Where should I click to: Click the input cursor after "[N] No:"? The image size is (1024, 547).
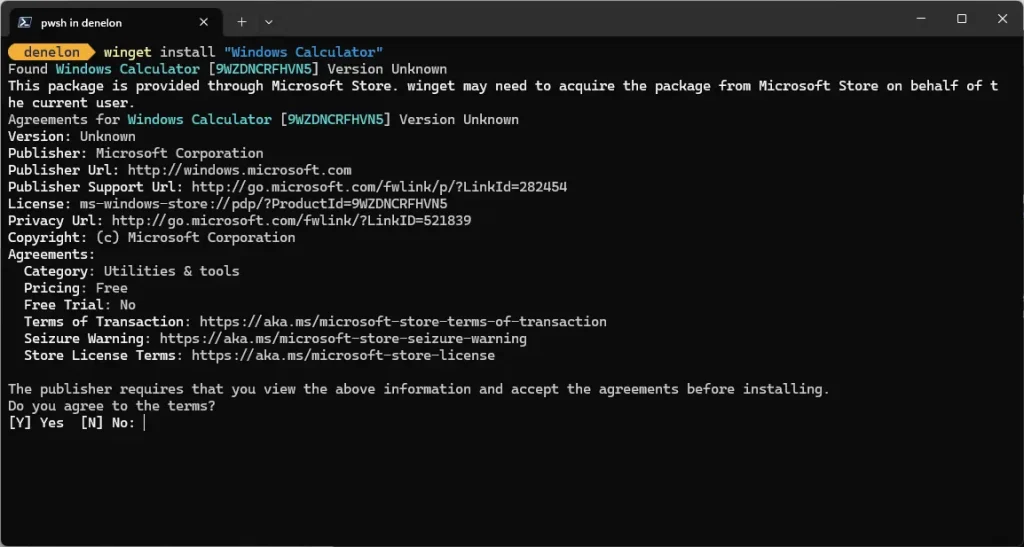tap(145, 423)
